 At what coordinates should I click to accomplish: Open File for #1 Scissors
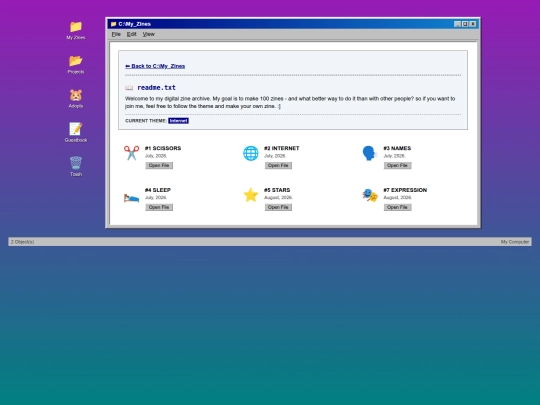pos(159,166)
